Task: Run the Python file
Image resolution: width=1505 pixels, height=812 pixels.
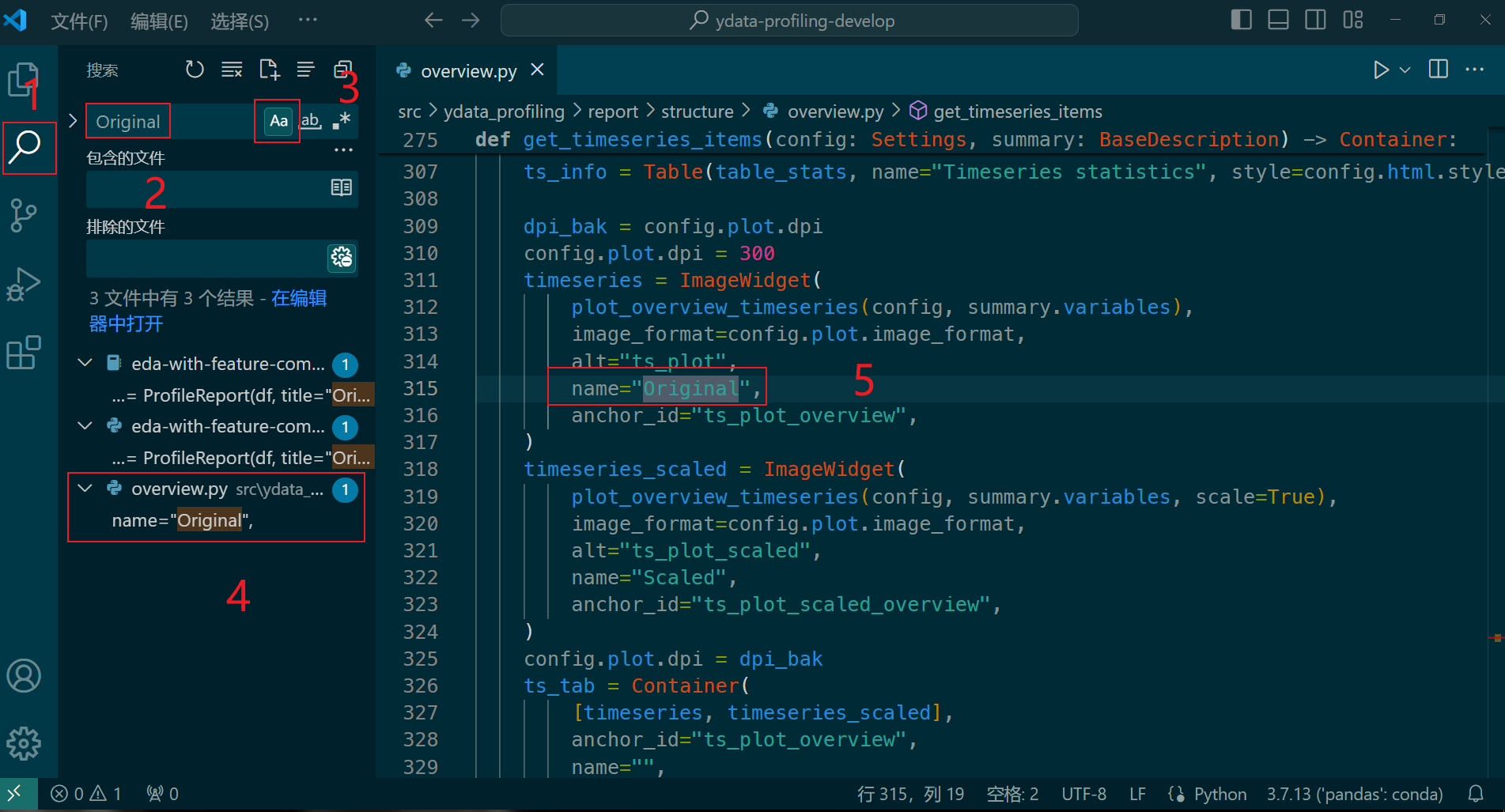Action: pos(1381,70)
